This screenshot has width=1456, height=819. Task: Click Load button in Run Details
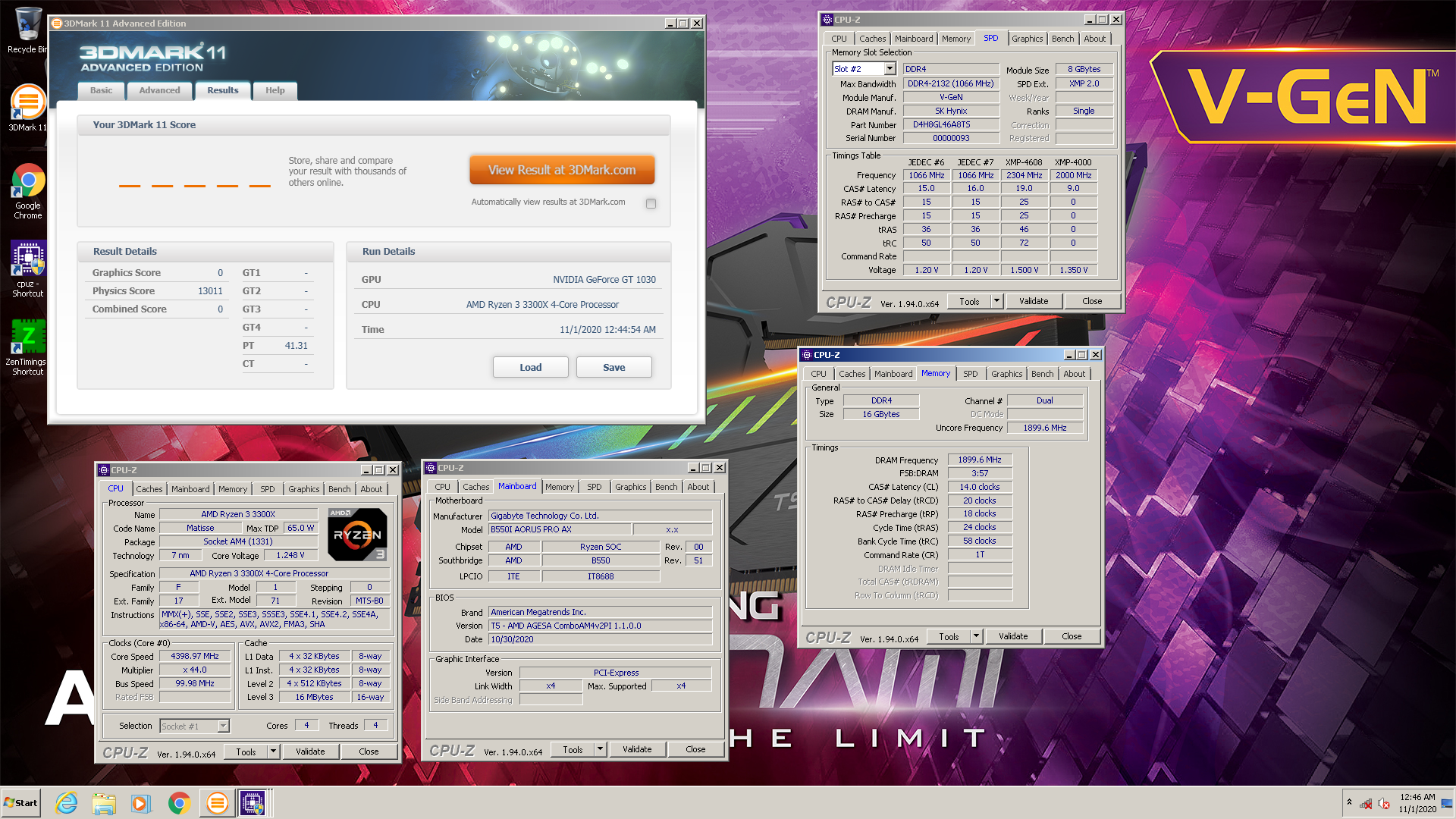pos(531,367)
